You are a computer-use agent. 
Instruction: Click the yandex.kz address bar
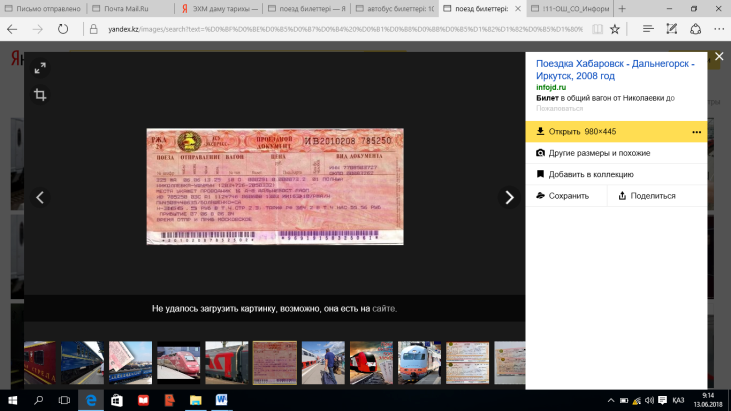pos(345,29)
